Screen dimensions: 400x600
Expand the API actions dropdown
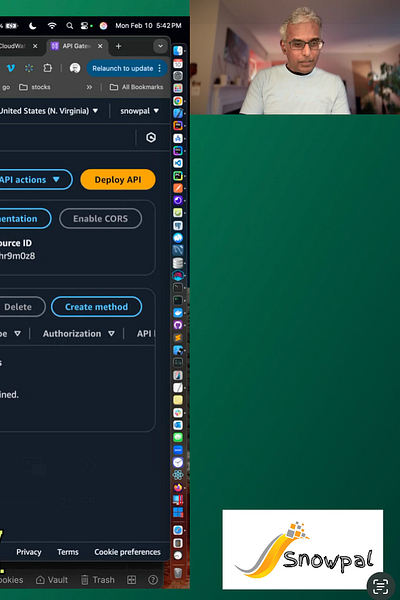click(34, 179)
